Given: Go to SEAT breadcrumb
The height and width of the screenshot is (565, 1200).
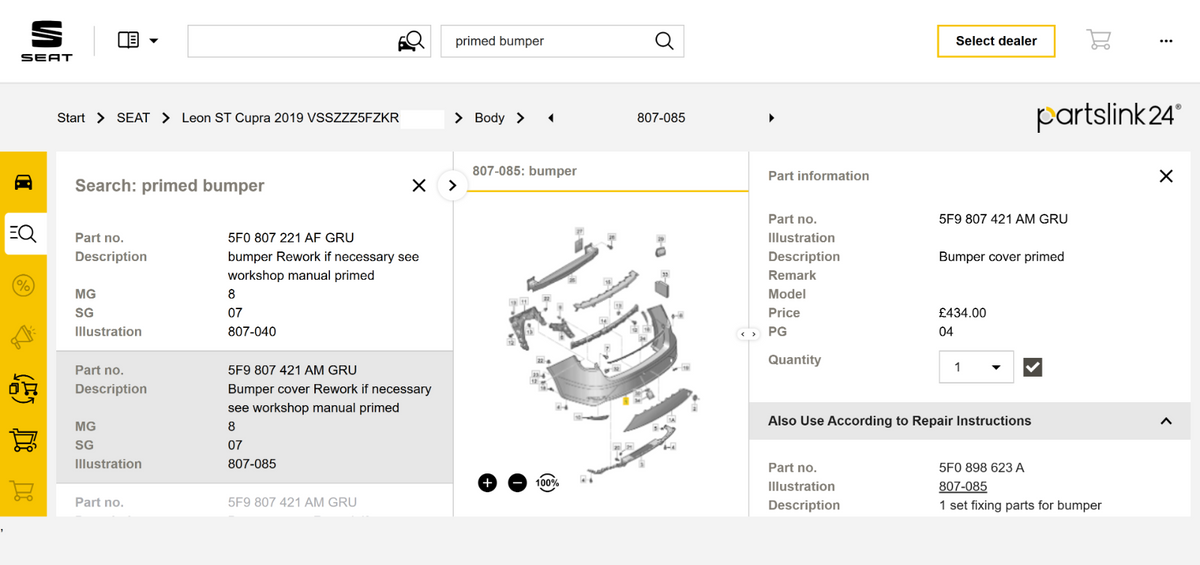Looking at the screenshot, I should 133,118.
